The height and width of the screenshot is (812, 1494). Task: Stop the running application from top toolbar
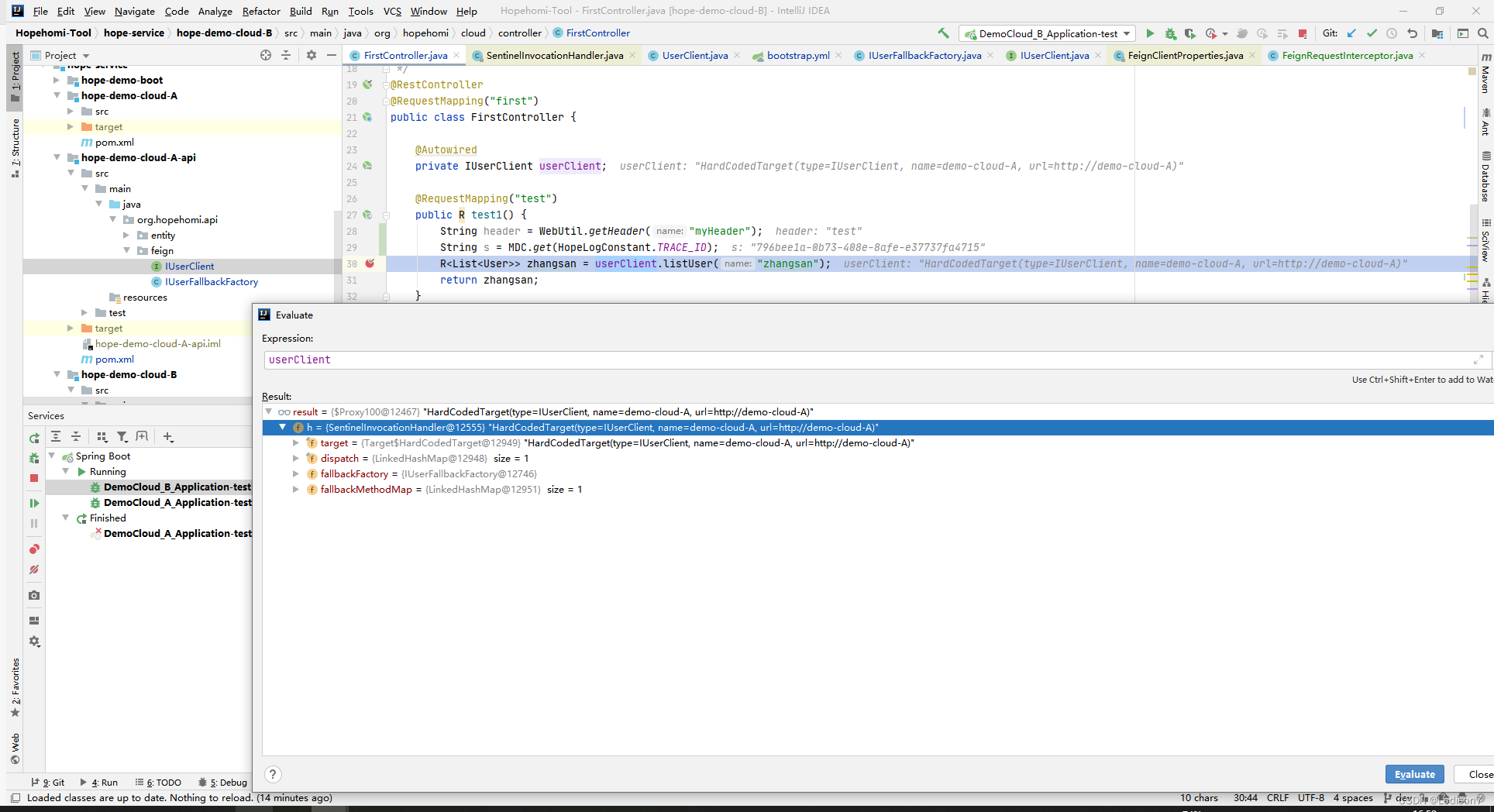click(x=1303, y=33)
